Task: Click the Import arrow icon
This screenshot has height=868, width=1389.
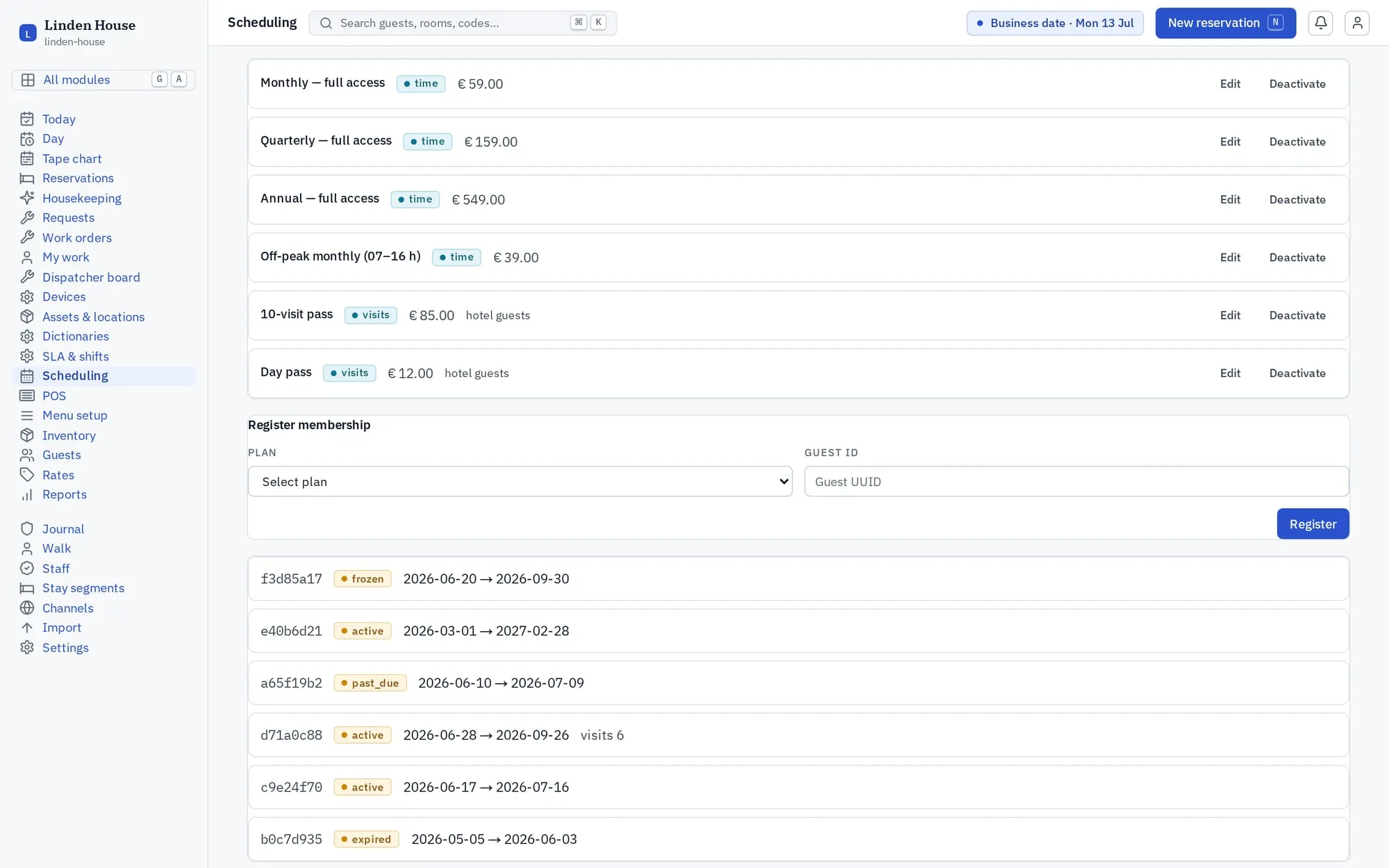Action: [x=27, y=628]
